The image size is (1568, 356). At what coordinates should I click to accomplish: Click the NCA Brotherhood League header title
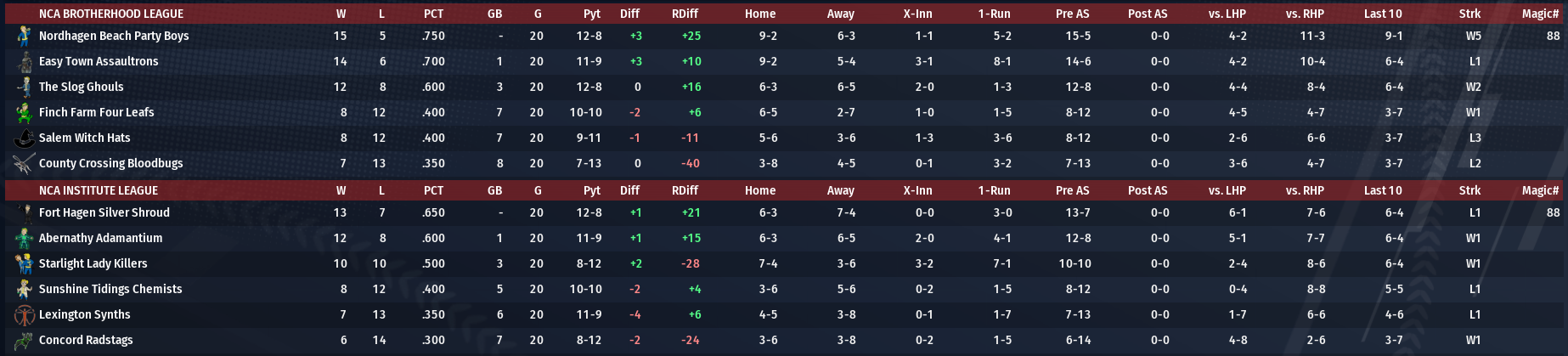click(111, 14)
